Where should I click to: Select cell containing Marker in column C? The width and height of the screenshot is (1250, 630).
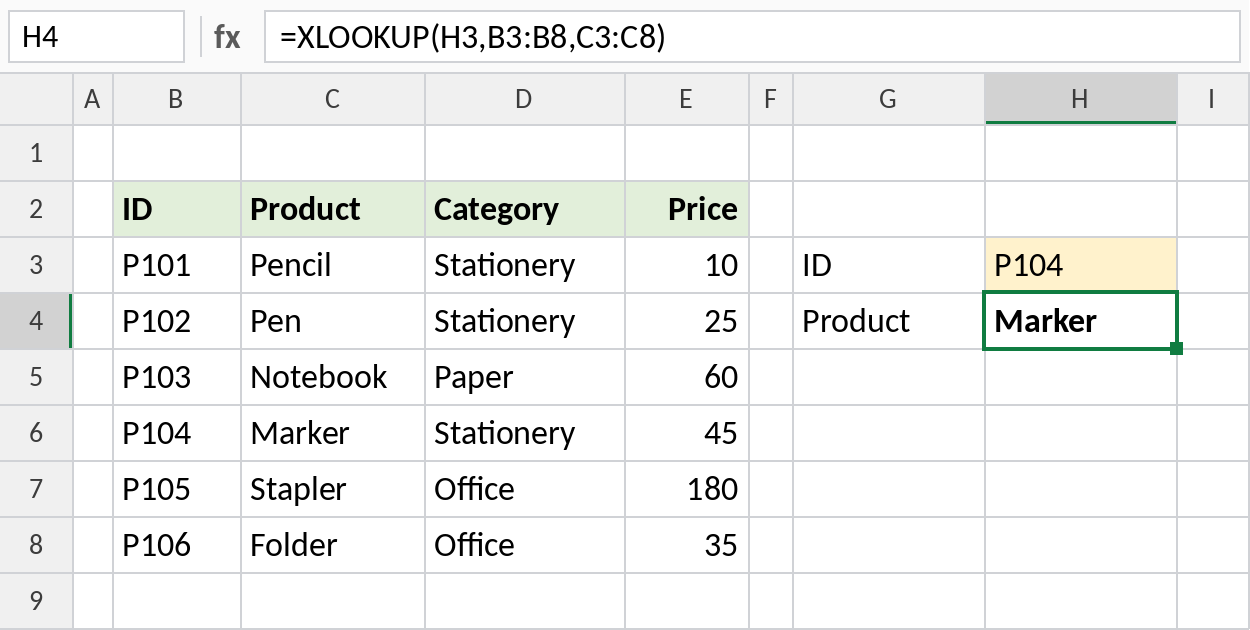click(x=333, y=433)
